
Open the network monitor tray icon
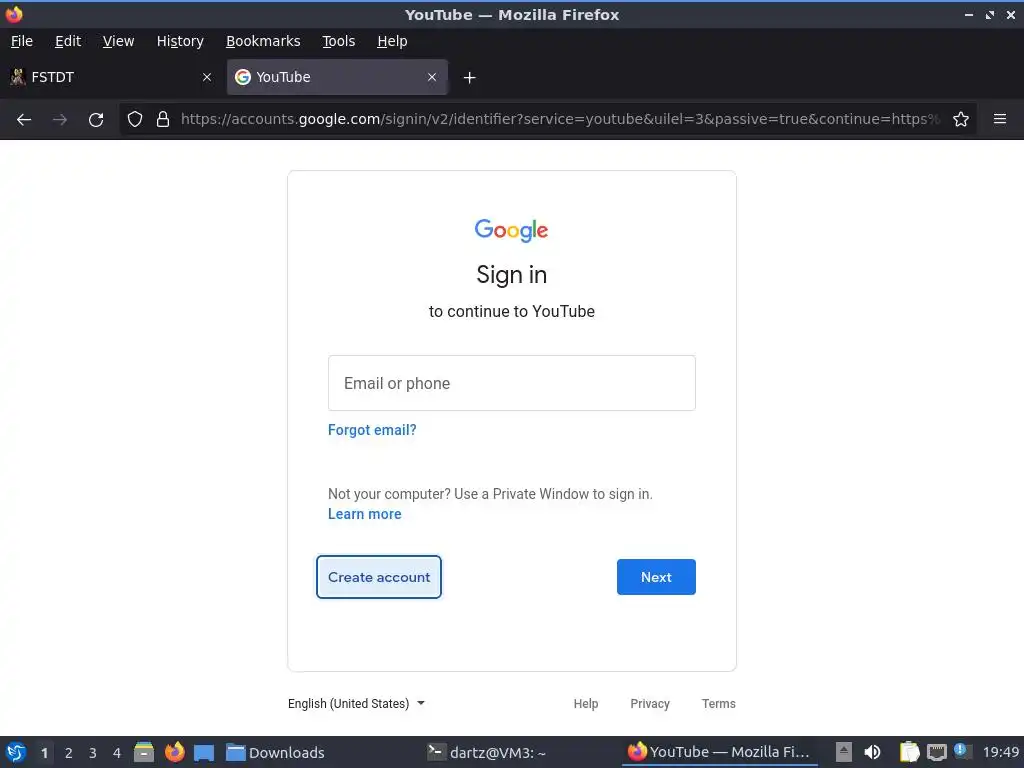pyautogui.click(x=936, y=752)
